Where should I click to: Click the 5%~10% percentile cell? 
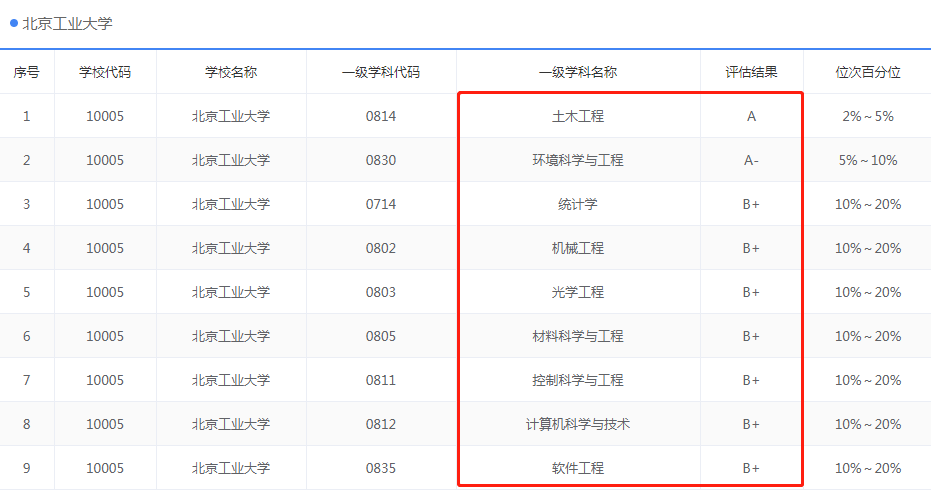point(867,160)
